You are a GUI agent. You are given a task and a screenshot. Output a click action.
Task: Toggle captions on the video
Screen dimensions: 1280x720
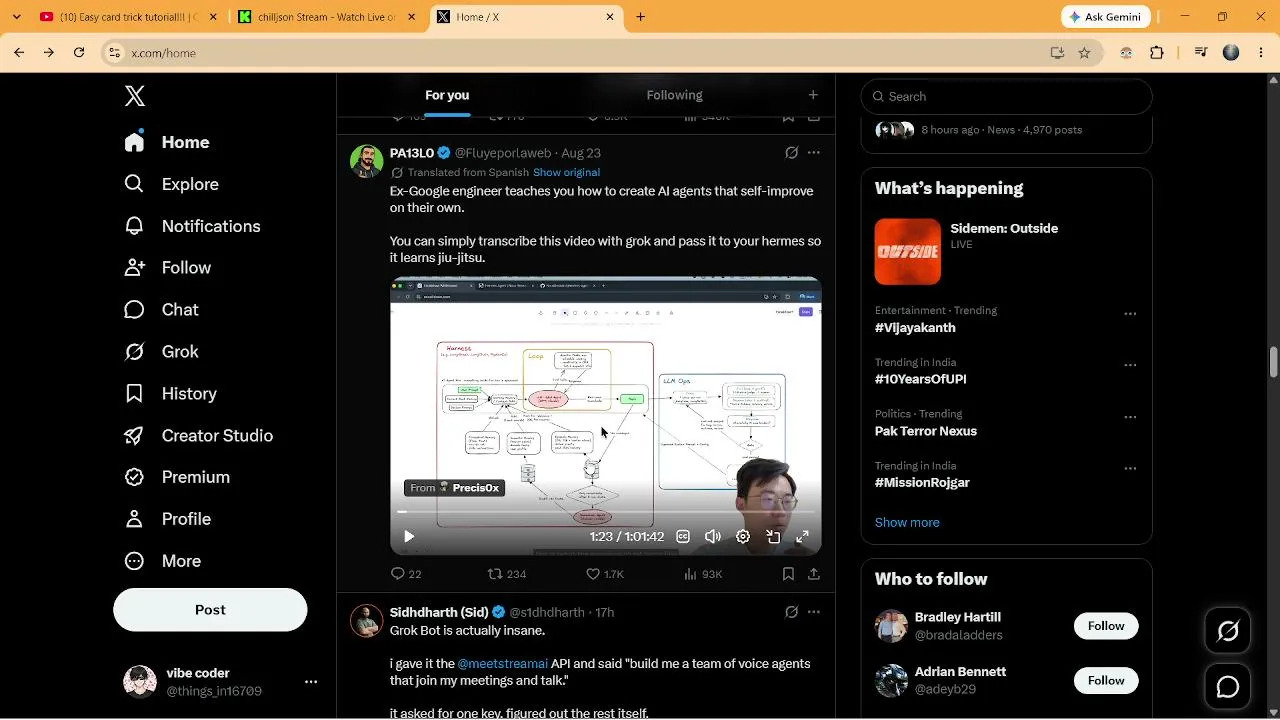(683, 537)
